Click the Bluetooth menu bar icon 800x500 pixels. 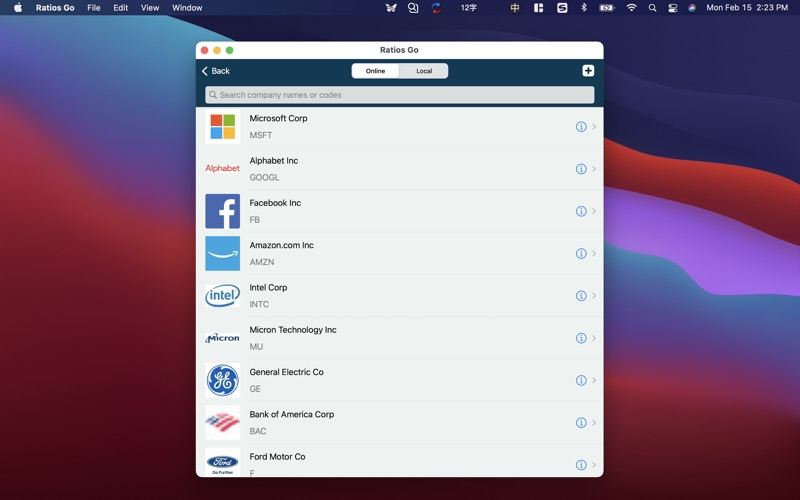coord(584,8)
